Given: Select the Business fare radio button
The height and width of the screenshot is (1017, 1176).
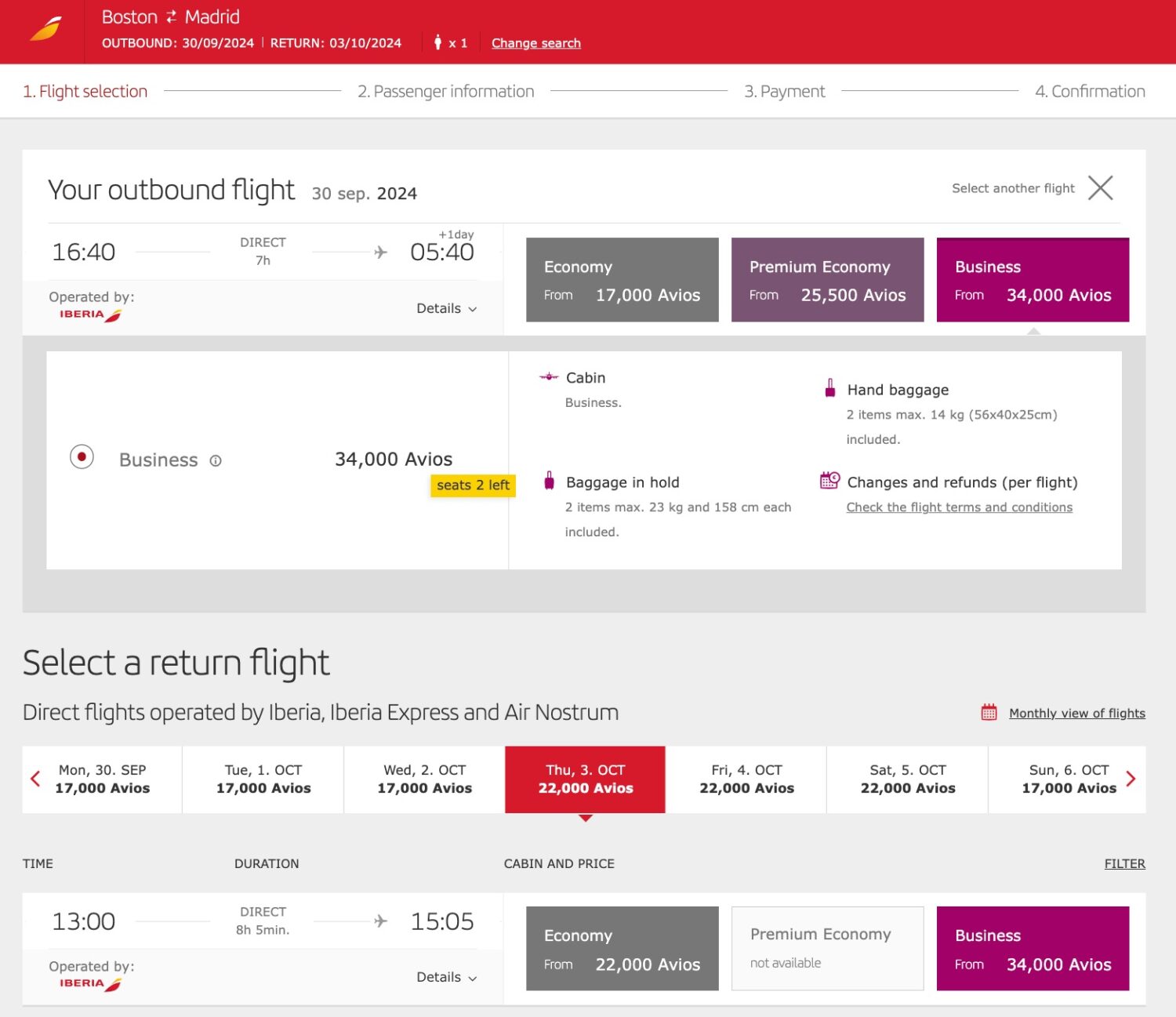Looking at the screenshot, I should pos(82,456).
